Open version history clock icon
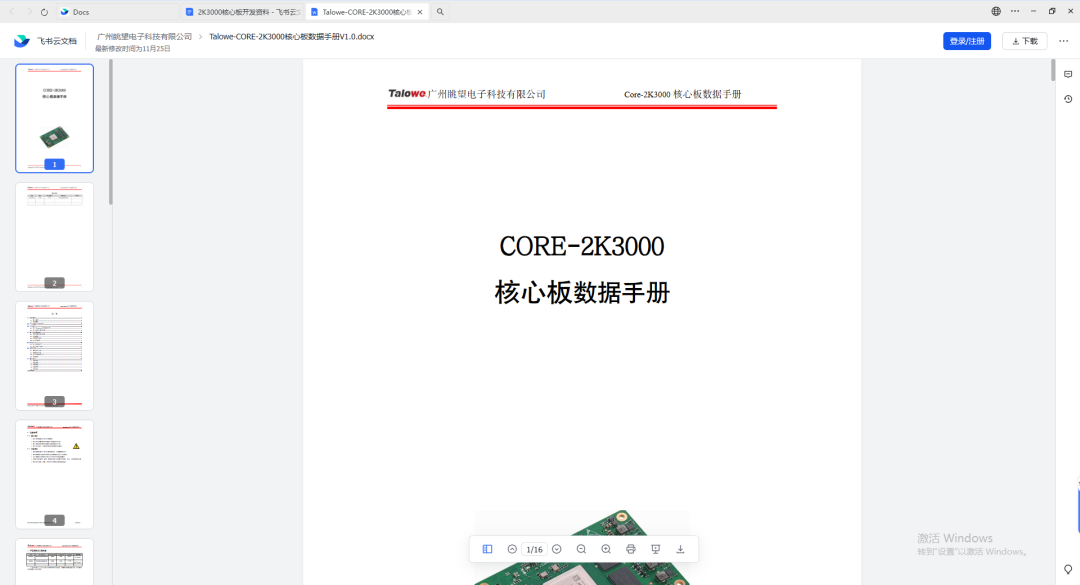 point(1068,99)
